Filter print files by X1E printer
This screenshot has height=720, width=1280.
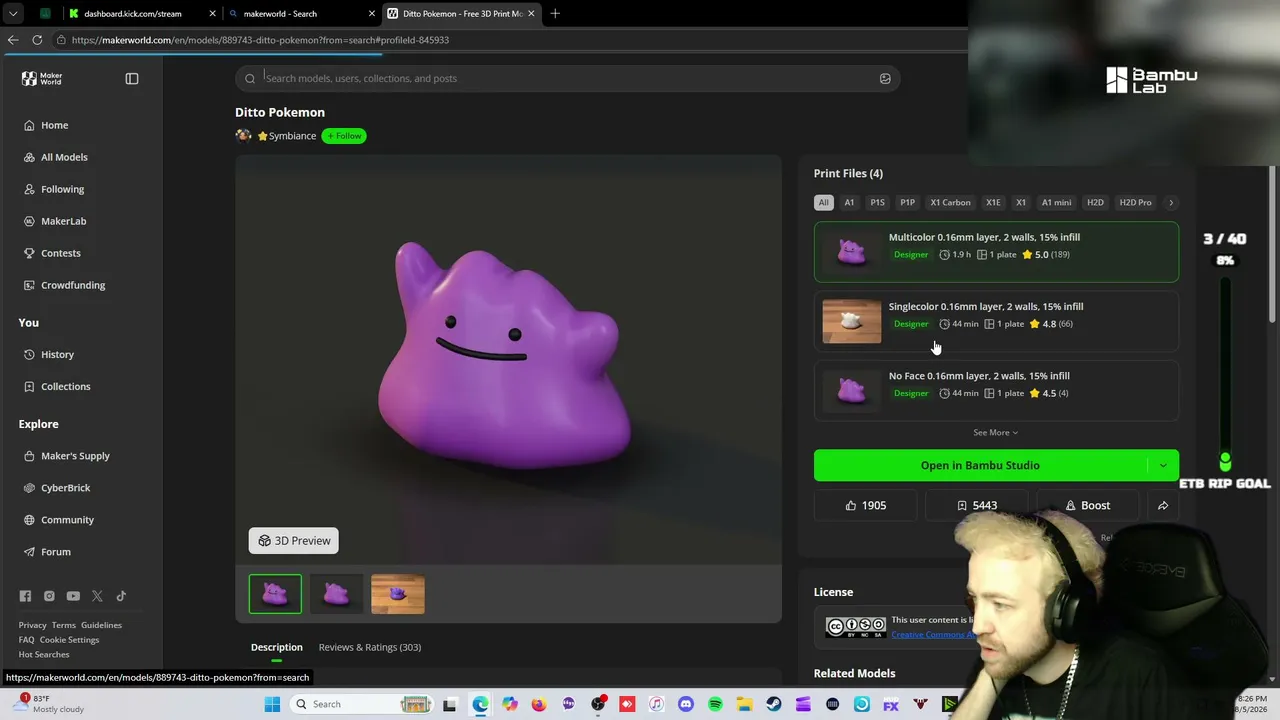(x=993, y=202)
